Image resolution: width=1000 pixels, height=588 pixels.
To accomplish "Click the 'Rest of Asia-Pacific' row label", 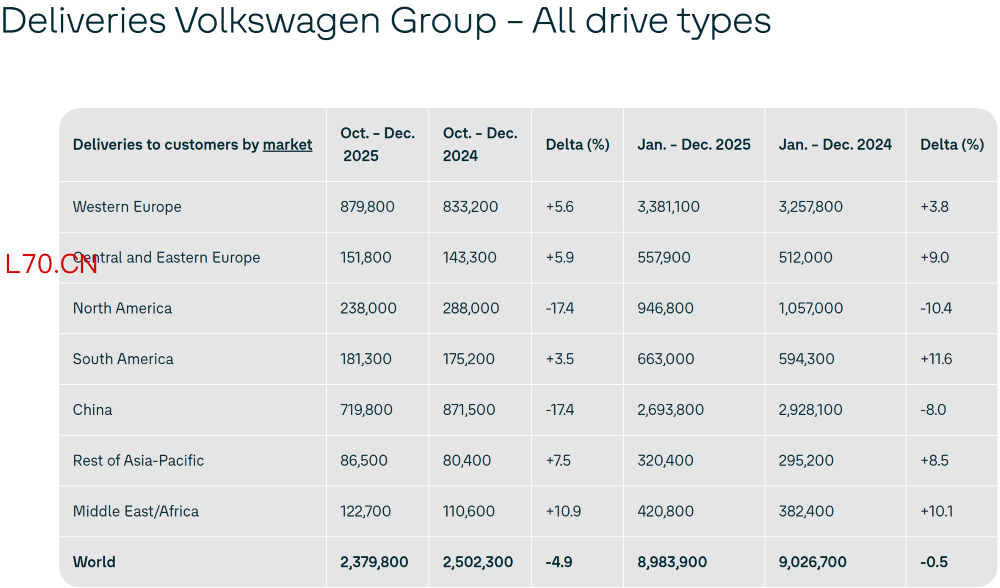I will point(138,460).
